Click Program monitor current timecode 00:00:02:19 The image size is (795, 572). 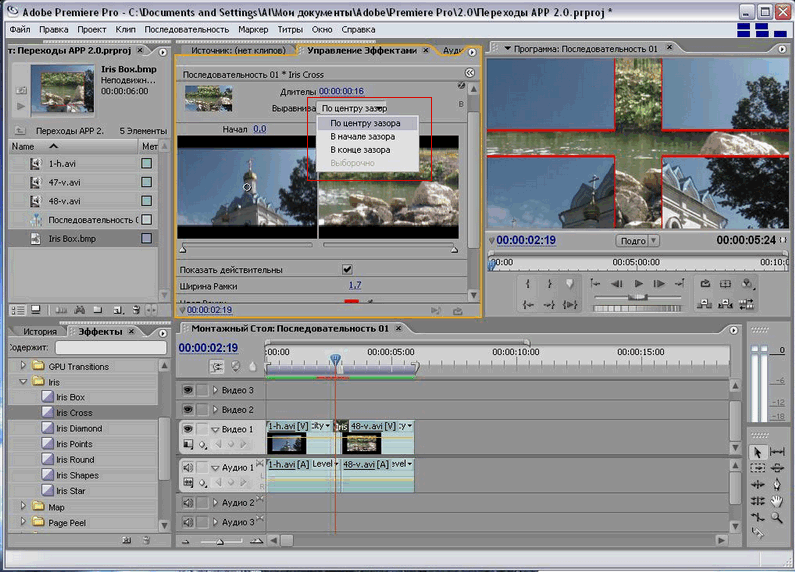point(526,240)
